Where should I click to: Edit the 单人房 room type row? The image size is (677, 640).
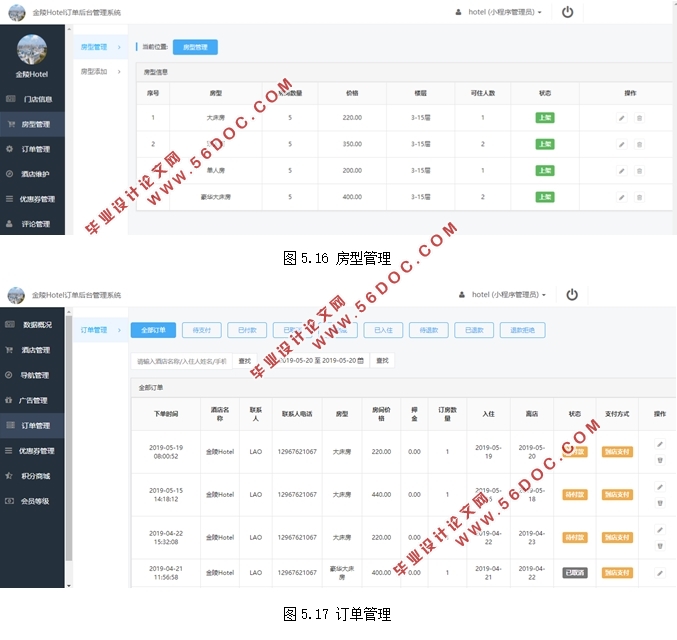[621, 170]
